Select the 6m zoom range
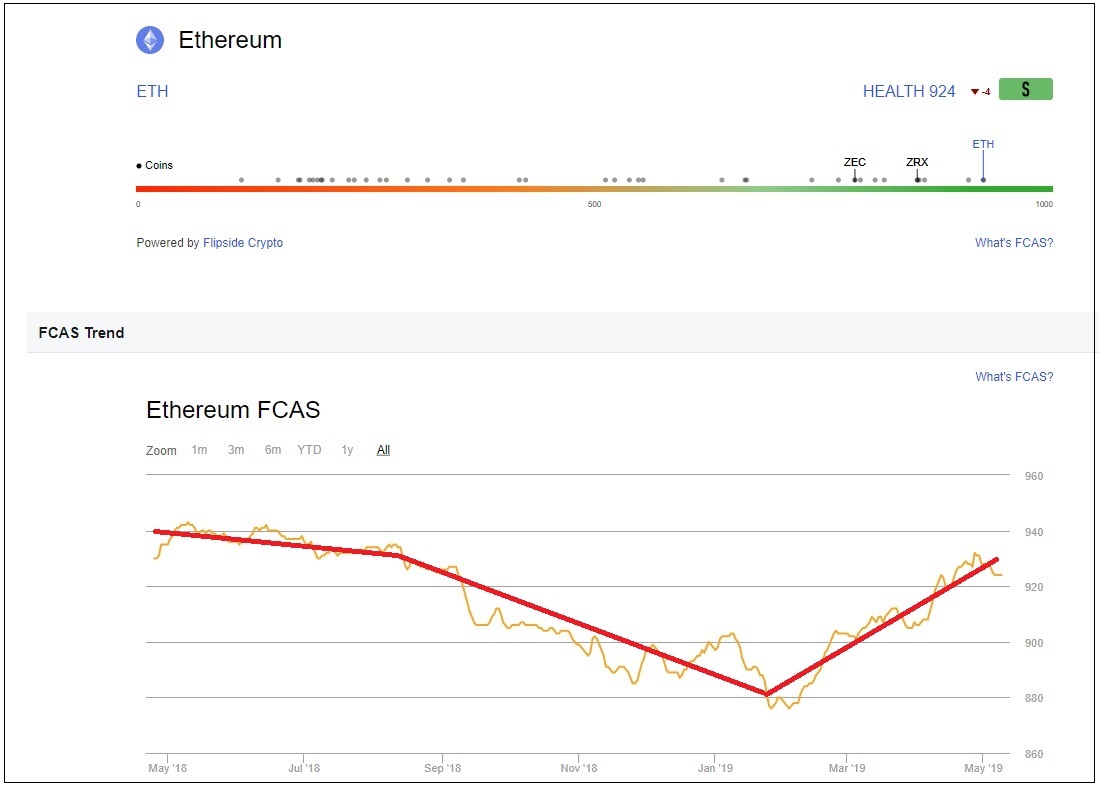The image size is (1099, 788). click(x=273, y=450)
